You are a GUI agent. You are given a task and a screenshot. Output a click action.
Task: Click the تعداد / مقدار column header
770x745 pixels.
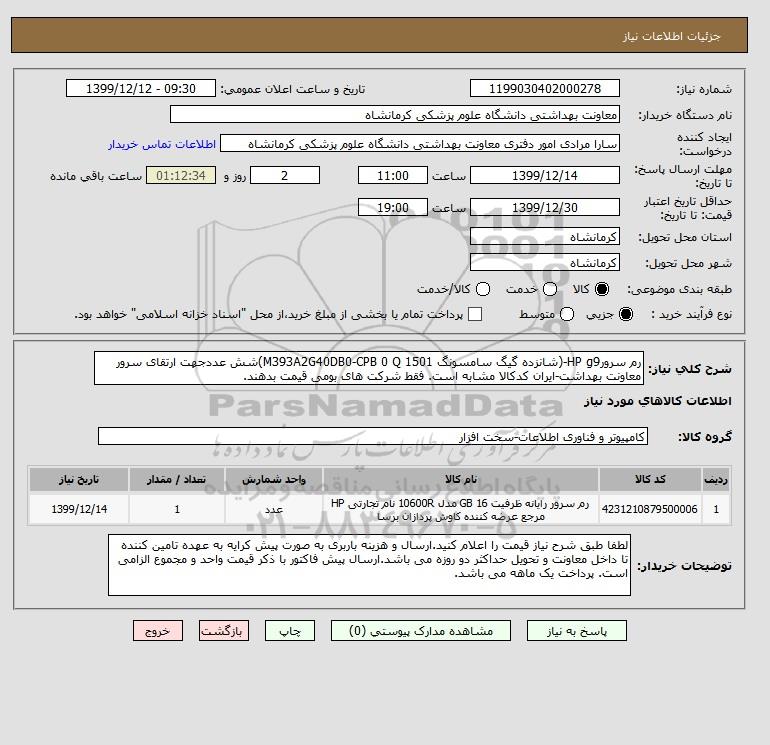177,479
